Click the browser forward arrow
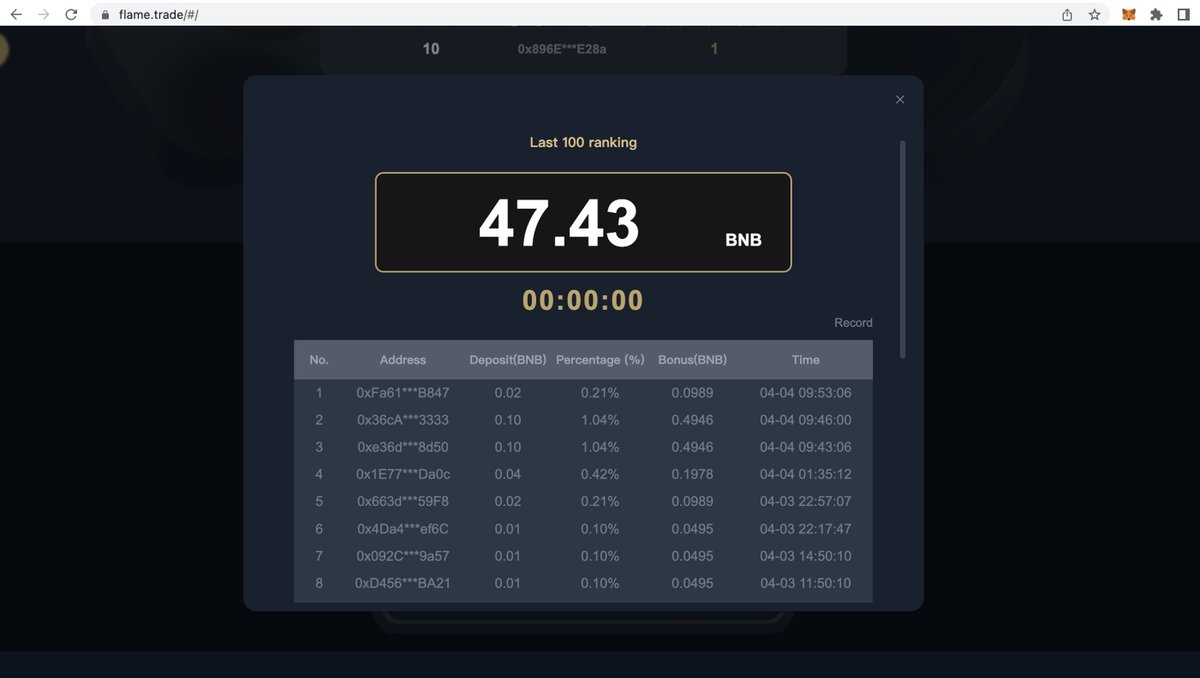Image resolution: width=1200 pixels, height=678 pixels. [43, 15]
